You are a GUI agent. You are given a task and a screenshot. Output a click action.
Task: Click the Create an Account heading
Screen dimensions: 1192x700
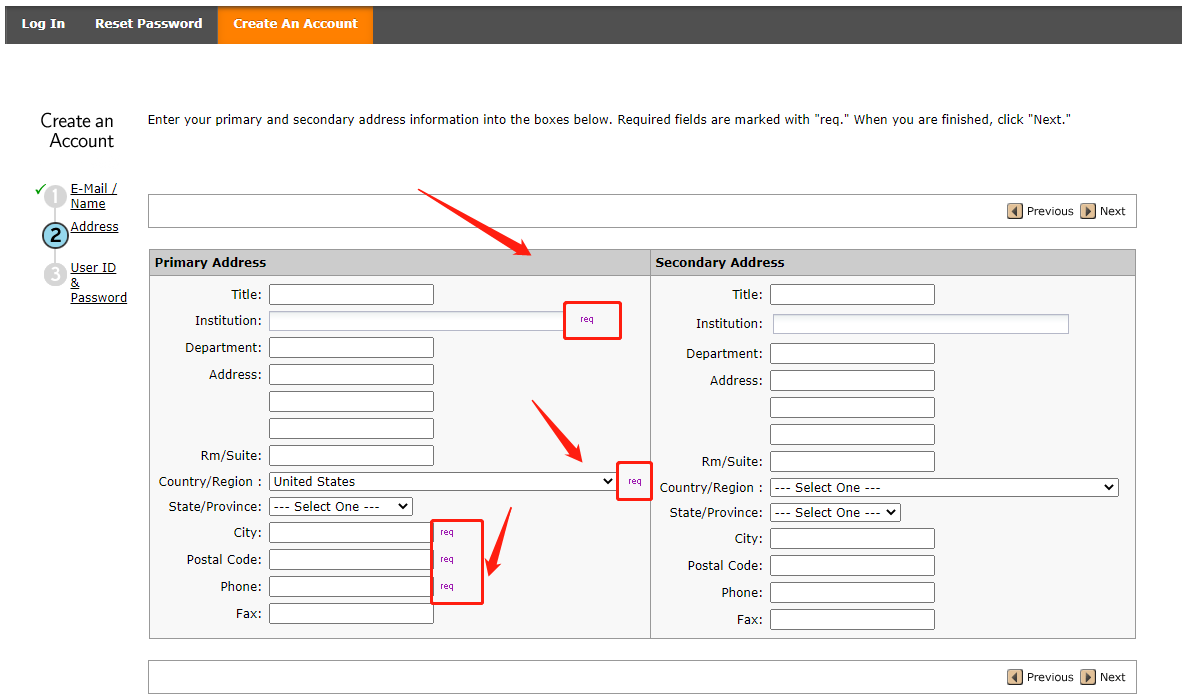coord(78,131)
